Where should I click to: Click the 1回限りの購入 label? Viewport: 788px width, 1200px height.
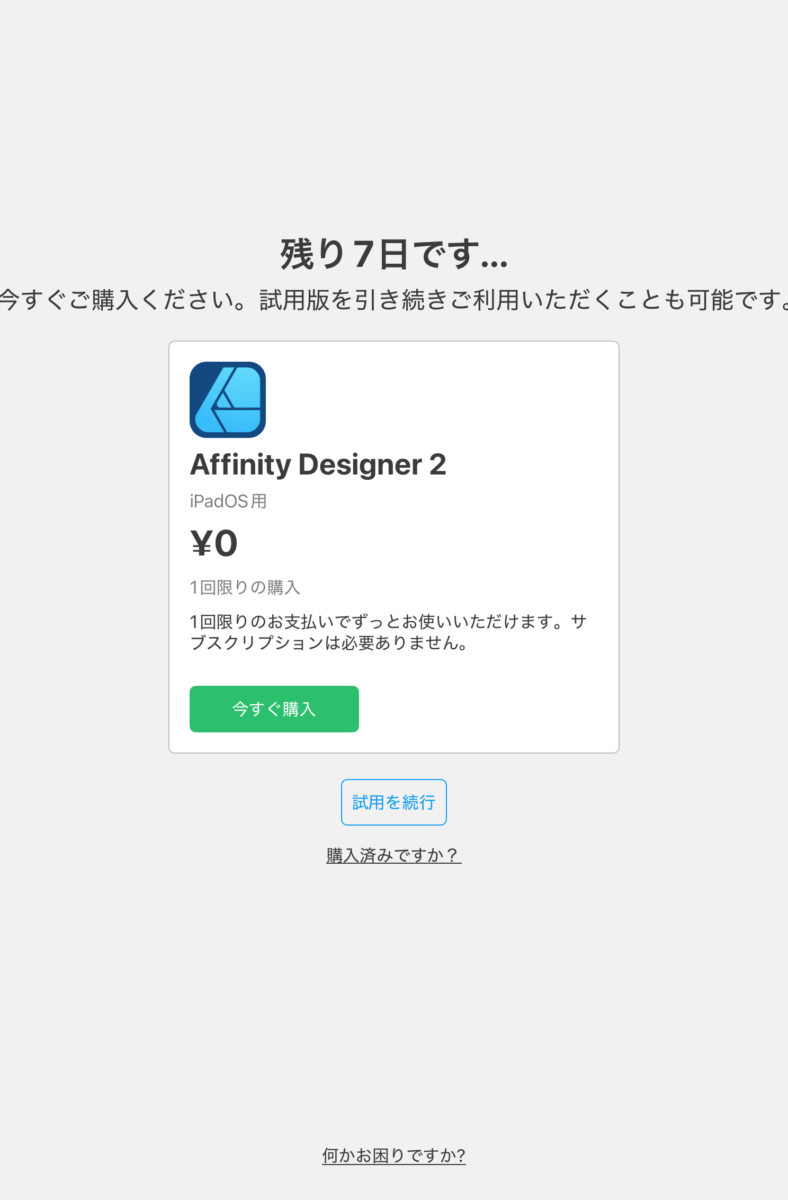[x=245, y=587]
